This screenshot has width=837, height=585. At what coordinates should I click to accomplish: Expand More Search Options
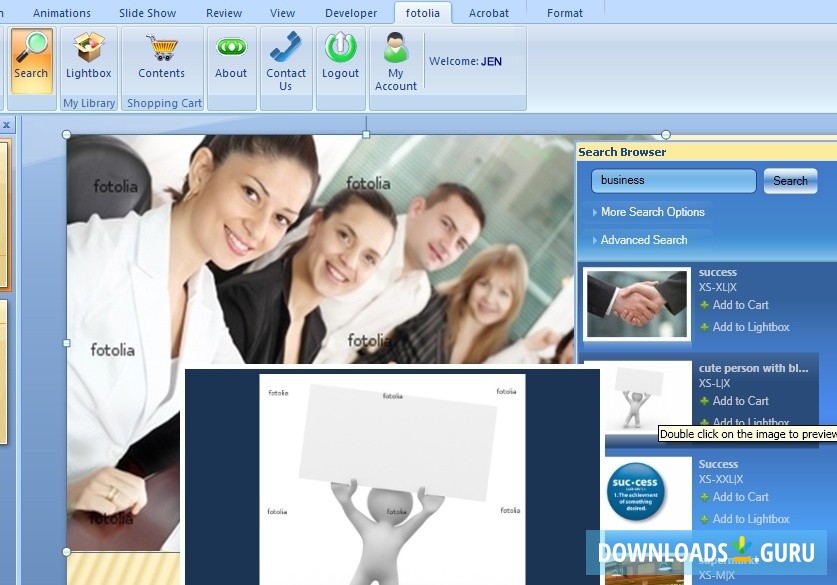(651, 212)
